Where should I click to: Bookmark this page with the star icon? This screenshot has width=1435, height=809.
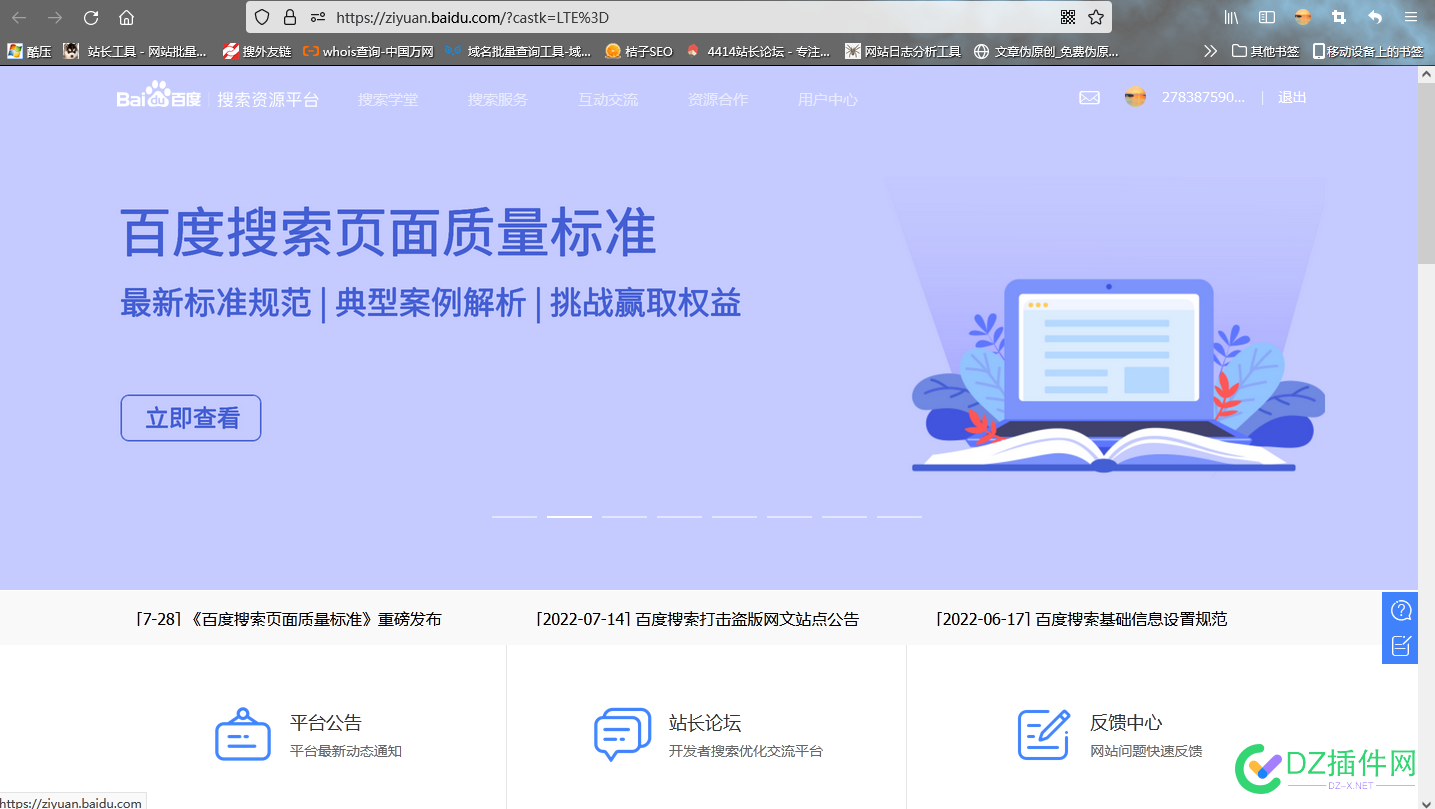(x=1096, y=17)
